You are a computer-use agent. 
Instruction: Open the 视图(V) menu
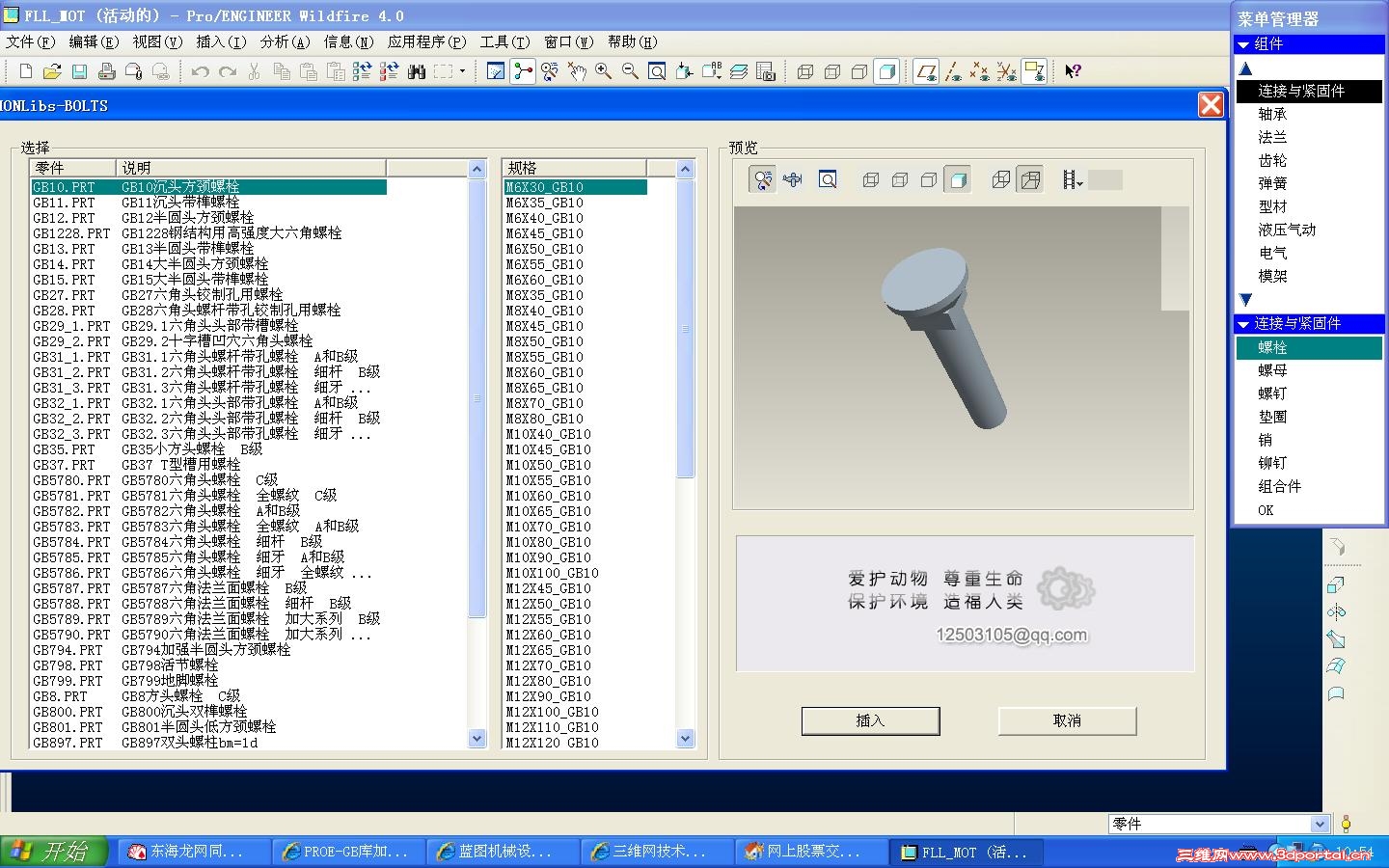click(x=157, y=41)
